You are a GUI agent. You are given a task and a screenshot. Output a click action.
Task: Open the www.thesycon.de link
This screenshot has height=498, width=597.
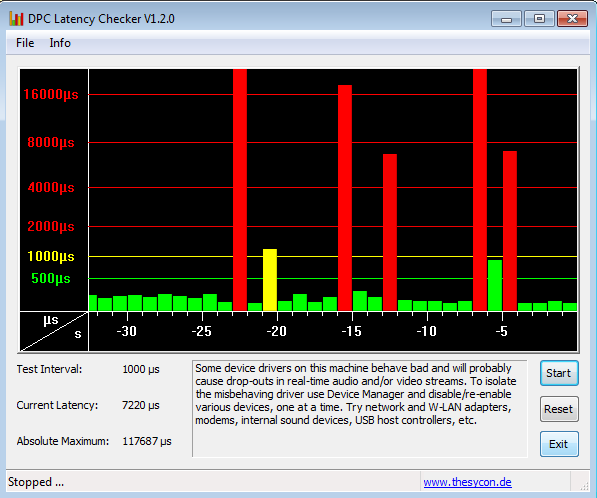pos(467,482)
